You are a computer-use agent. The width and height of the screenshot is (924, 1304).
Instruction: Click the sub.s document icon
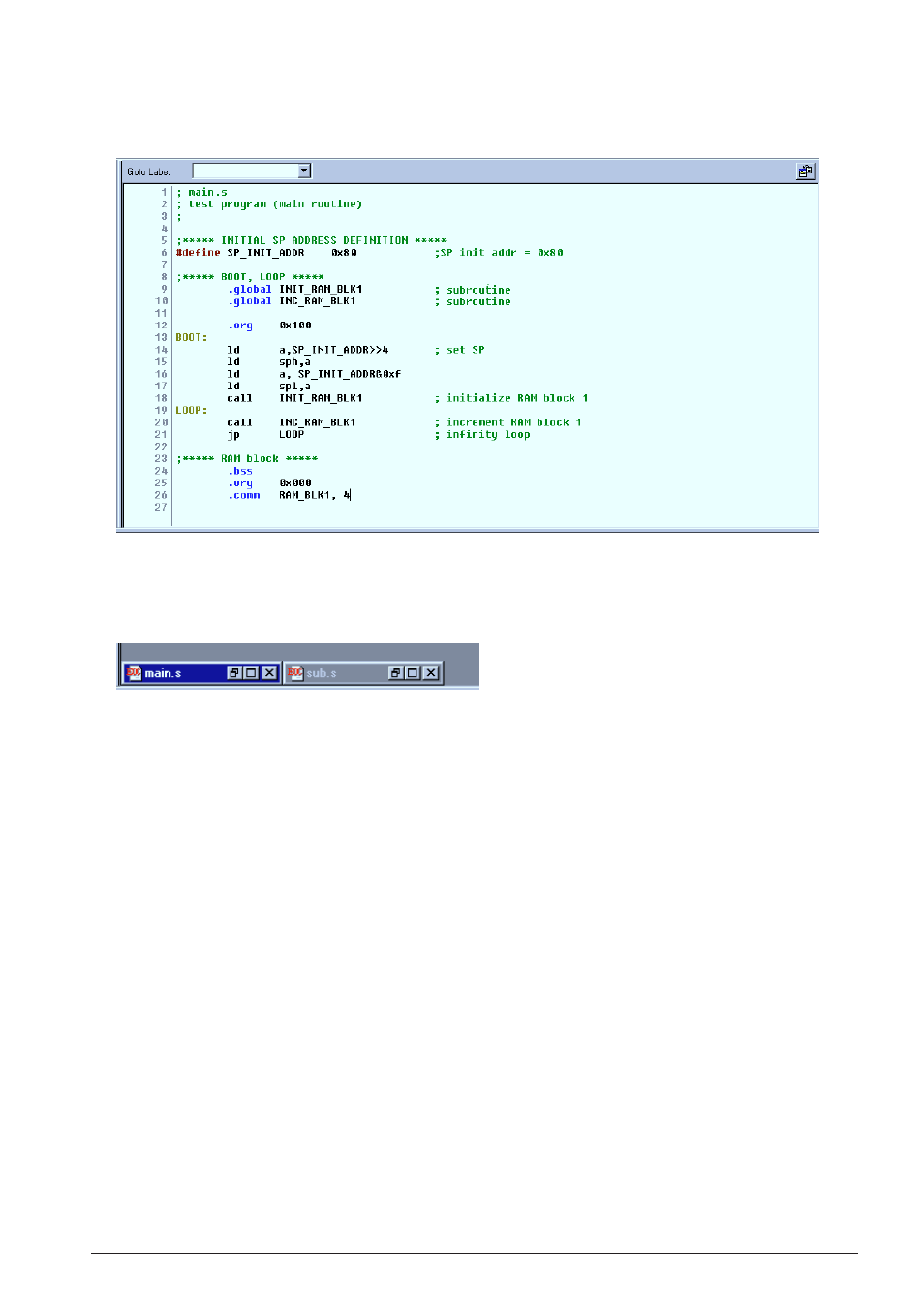pos(295,673)
